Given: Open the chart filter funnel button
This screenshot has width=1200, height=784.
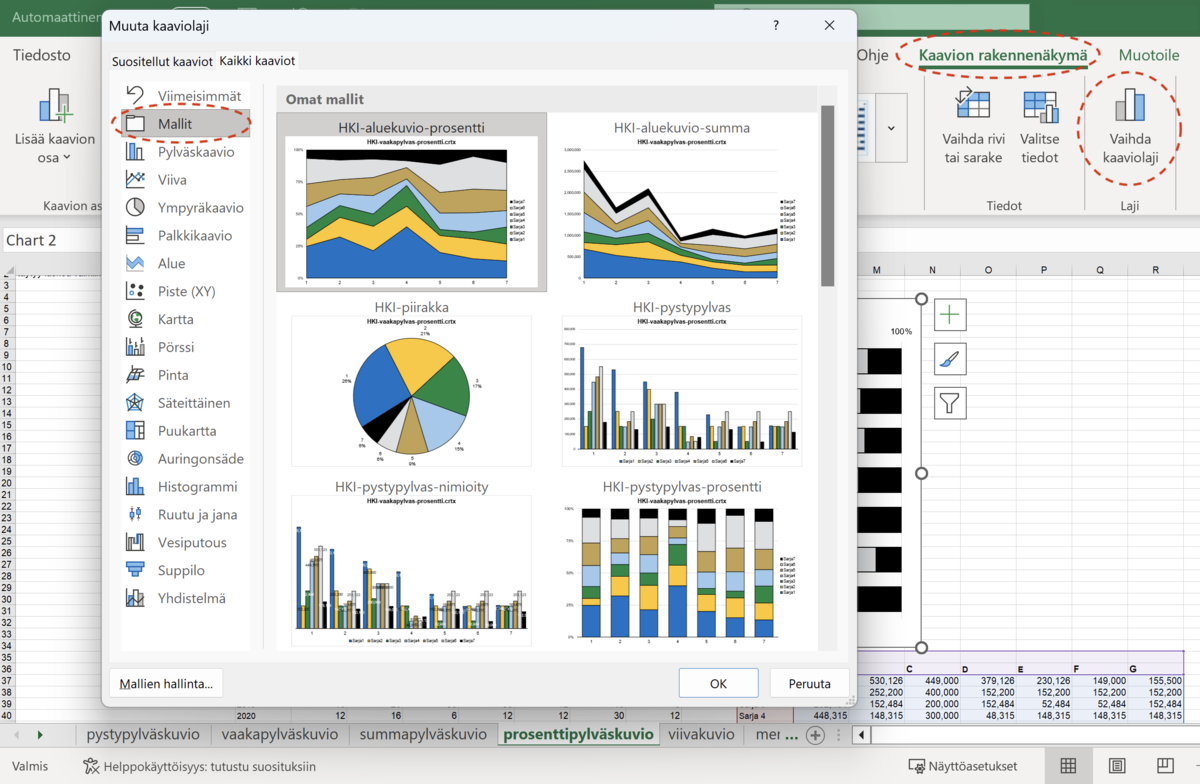Looking at the screenshot, I should [x=950, y=403].
